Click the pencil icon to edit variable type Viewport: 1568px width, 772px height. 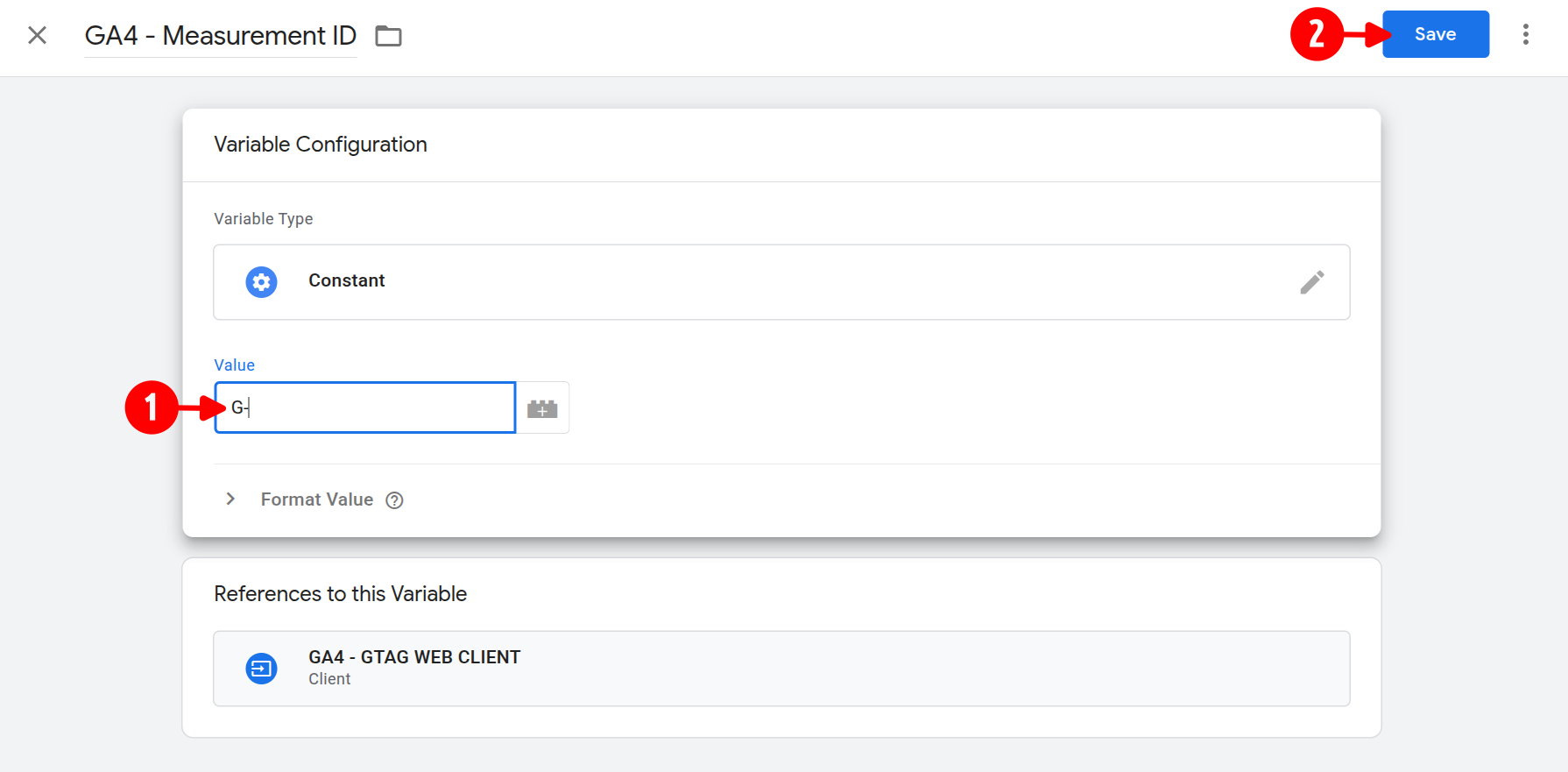tap(1311, 282)
